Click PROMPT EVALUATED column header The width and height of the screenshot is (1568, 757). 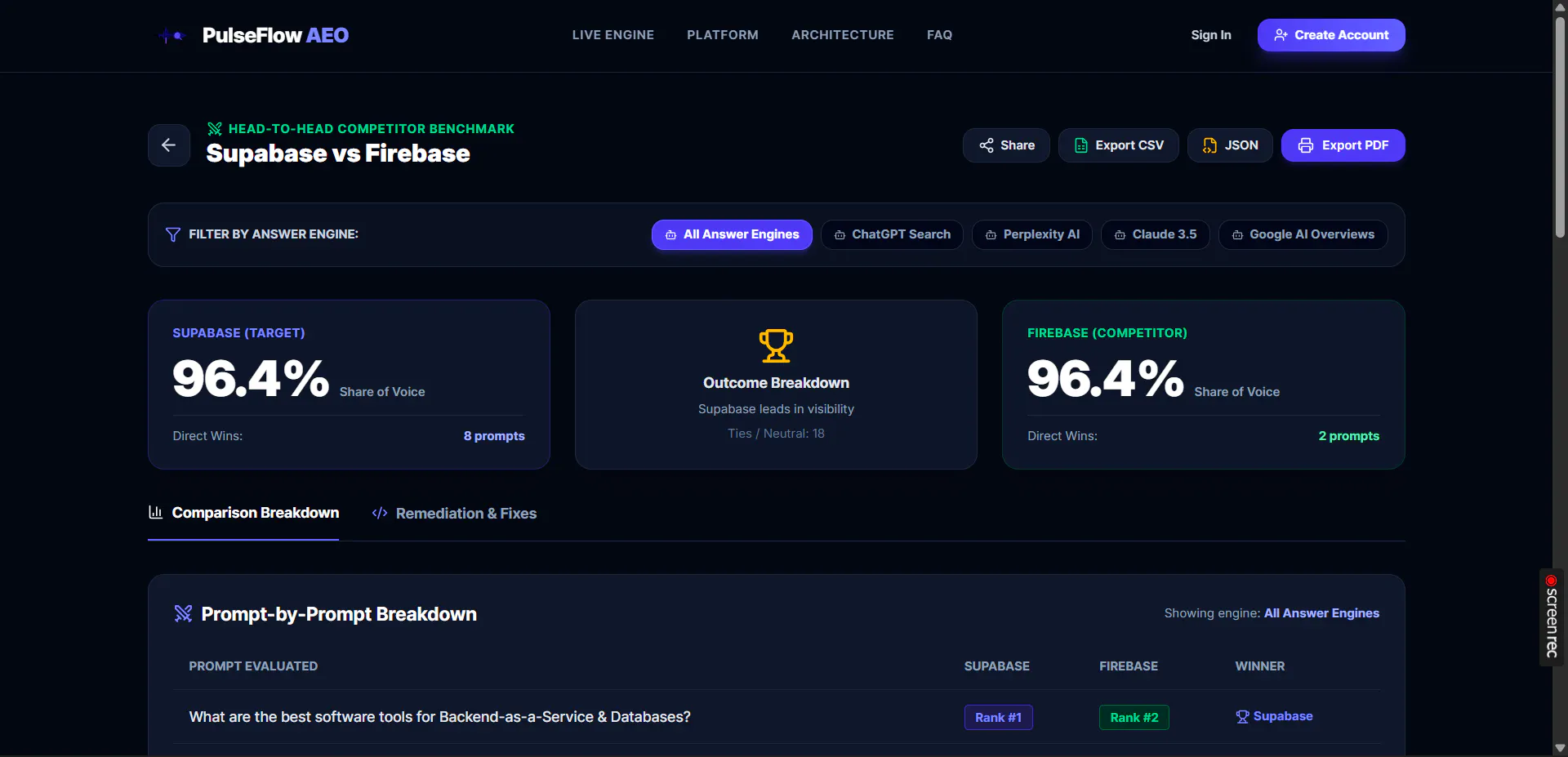coord(253,666)
